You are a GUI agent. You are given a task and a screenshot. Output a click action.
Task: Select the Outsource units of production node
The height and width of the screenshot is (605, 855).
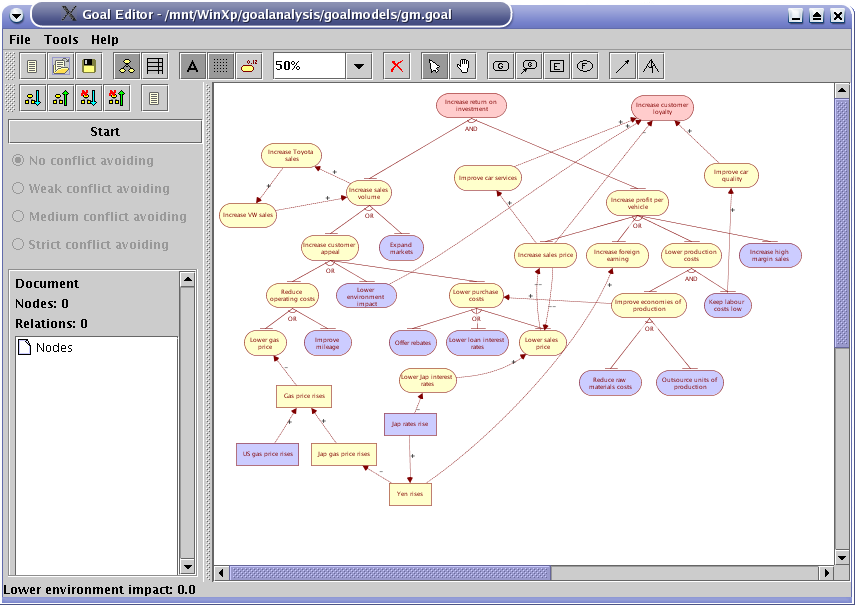(690, 383)
